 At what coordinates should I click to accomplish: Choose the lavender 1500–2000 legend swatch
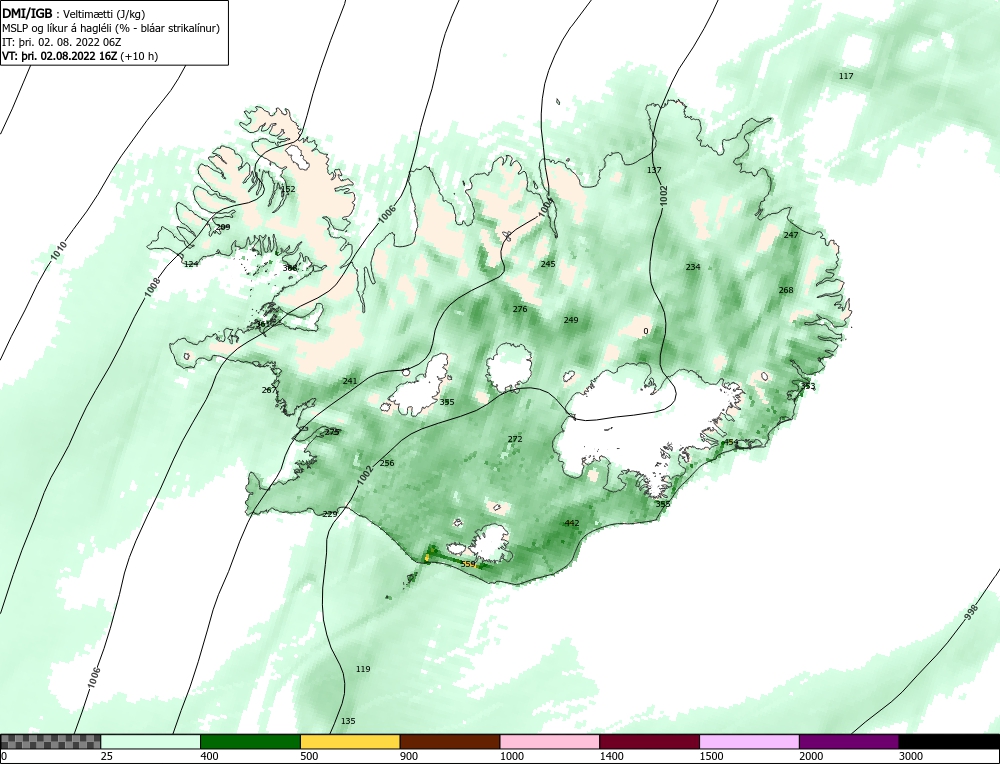pyautogui.click(x=749, y=741)
